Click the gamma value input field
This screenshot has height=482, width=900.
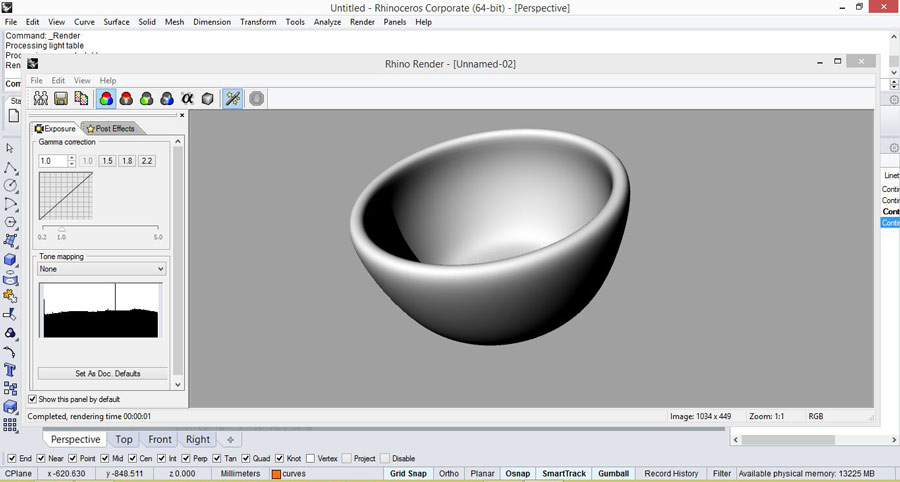click(x=53, y=161)
